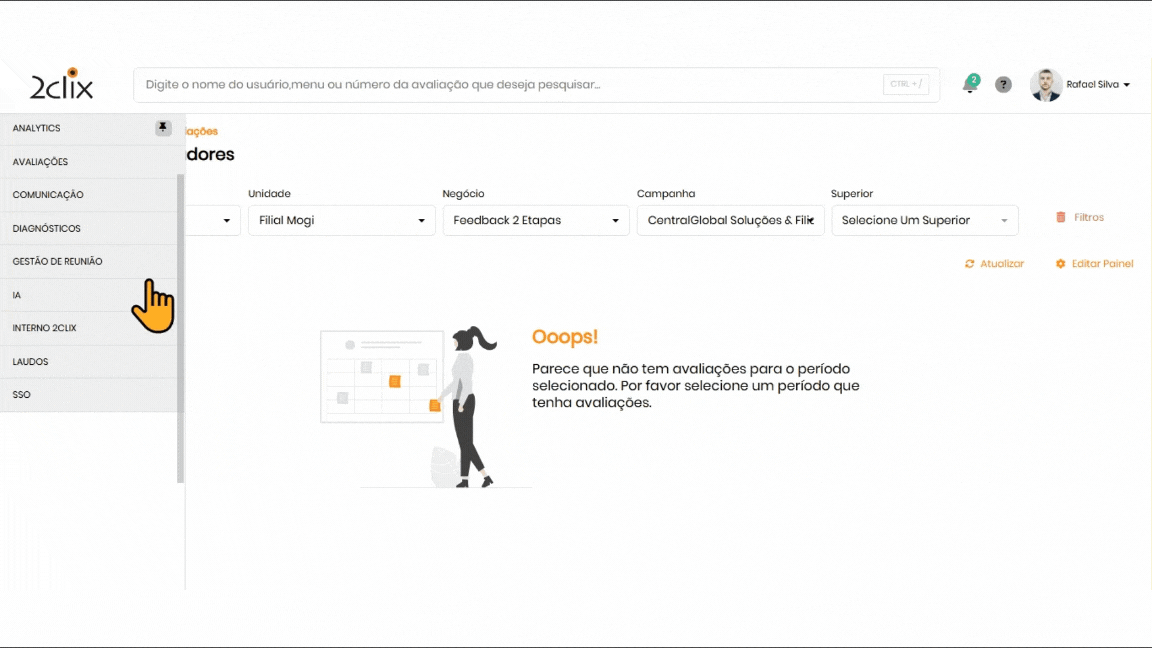The image size is (1152, 648).
Task: Click the trash icon beside Filtros
Action: 1061,217
